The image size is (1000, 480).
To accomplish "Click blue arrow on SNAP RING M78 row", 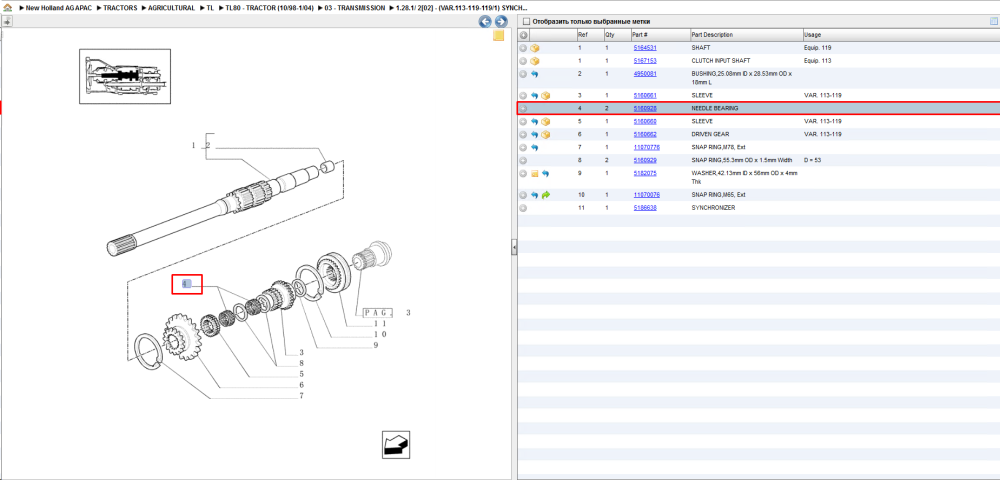I will click(x=534, y=147).
